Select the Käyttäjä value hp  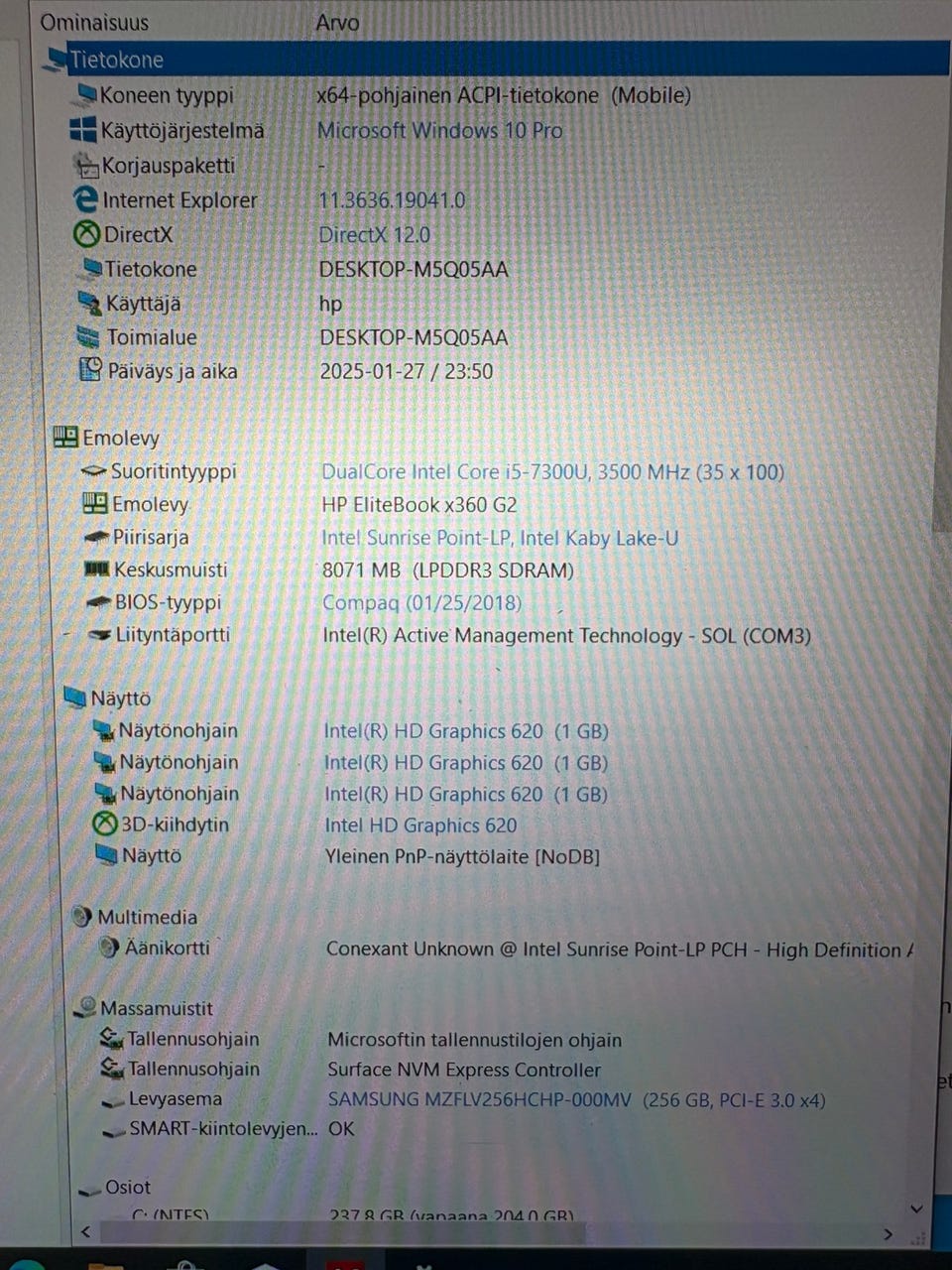click(x=330, y=304)
